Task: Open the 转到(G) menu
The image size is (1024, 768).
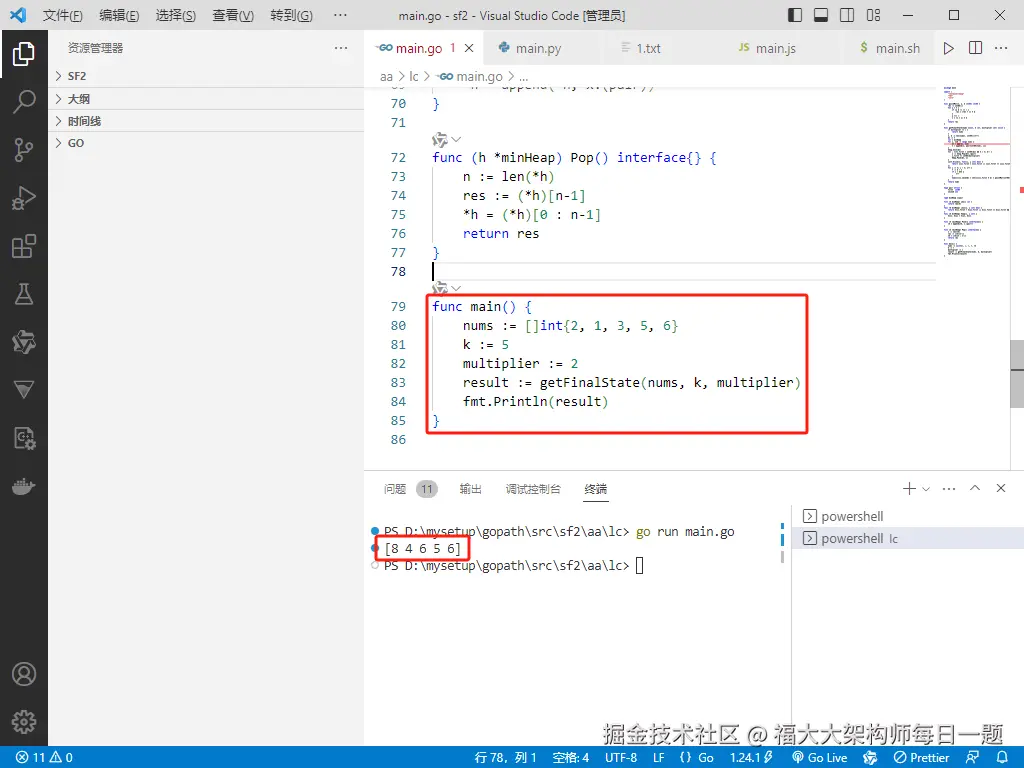Action: tap(291, 15)
